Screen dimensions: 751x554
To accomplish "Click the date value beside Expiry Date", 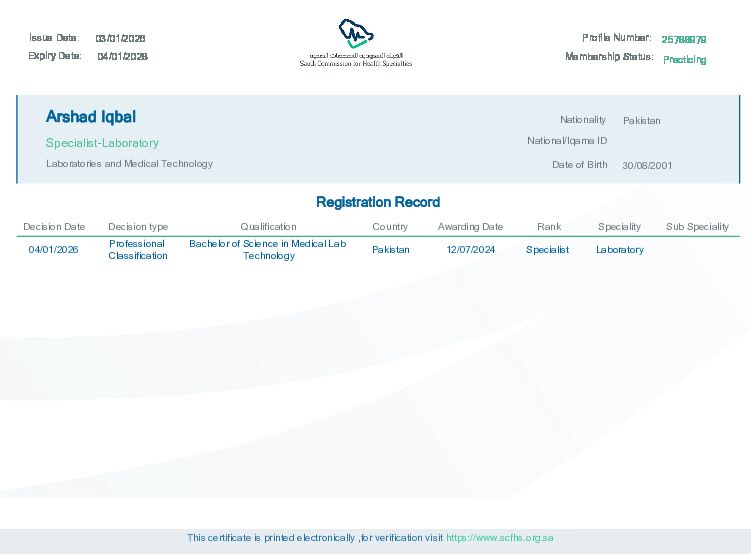I will (x=123, y=57).
